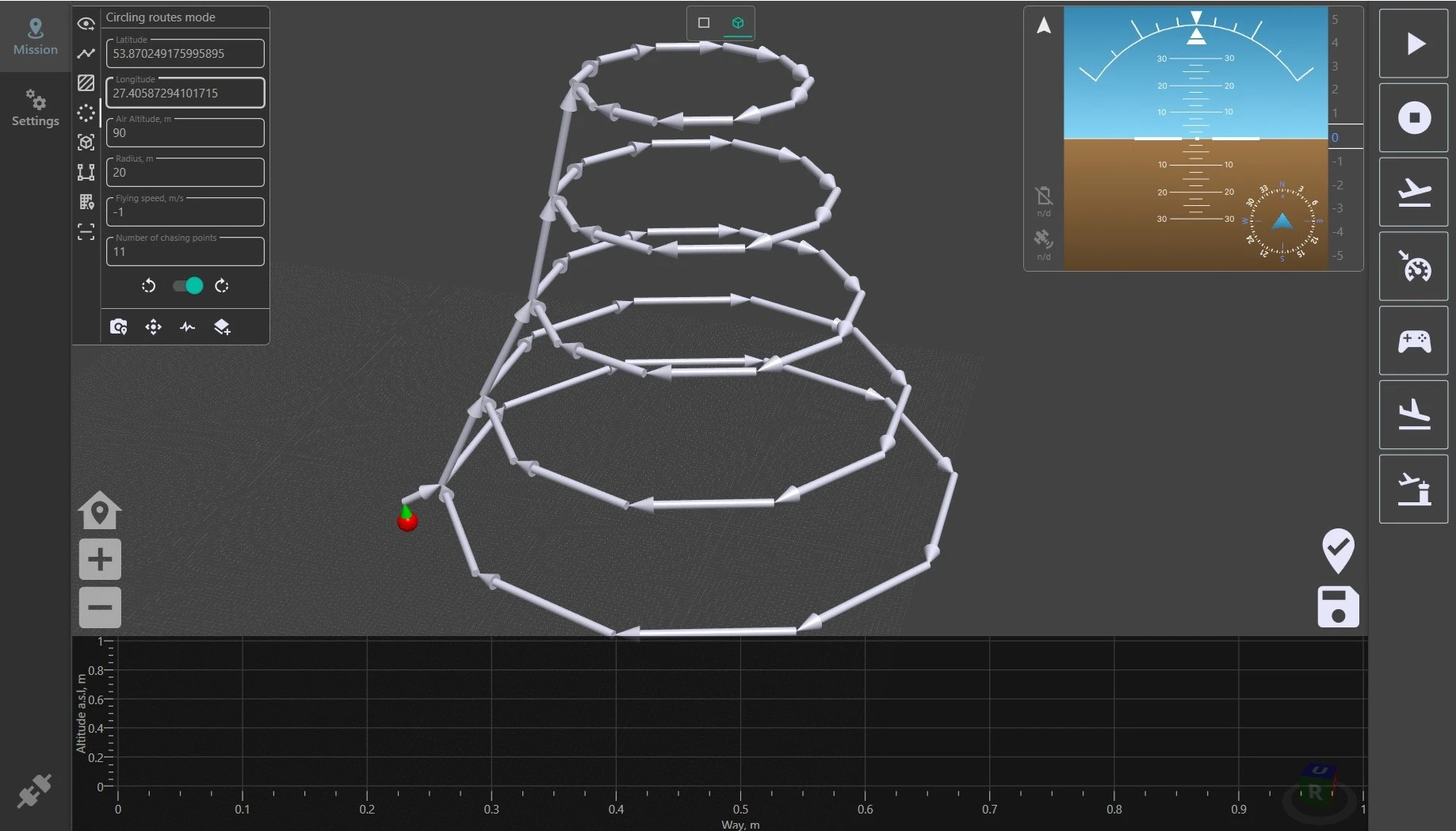Image resolution: width=1456 pixels, height=831 pixels.
Task: Stop the mission with stop button
Action: pyautogui.click(x=1414, y=118)
